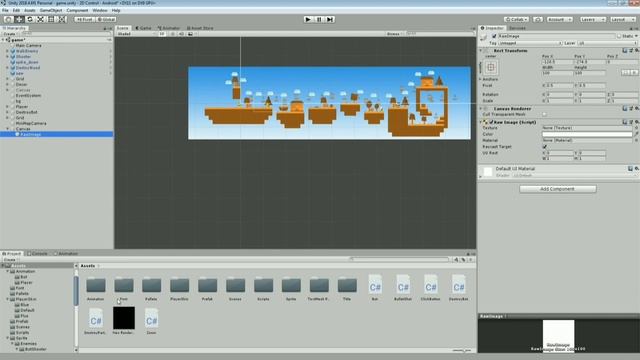The image size is (640, 360).
Task: Toggle scene audio button in Scene toolbar
Action: click(x=181, y=34)
